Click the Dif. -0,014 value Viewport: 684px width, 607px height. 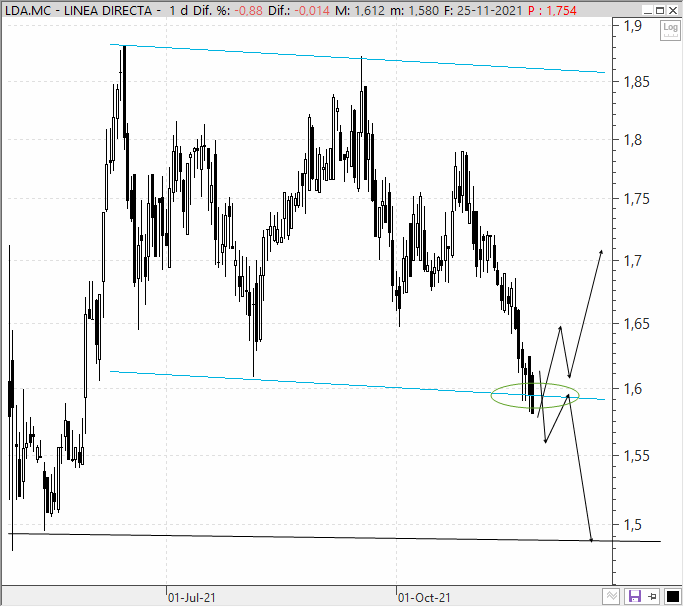tap(311, 10)
